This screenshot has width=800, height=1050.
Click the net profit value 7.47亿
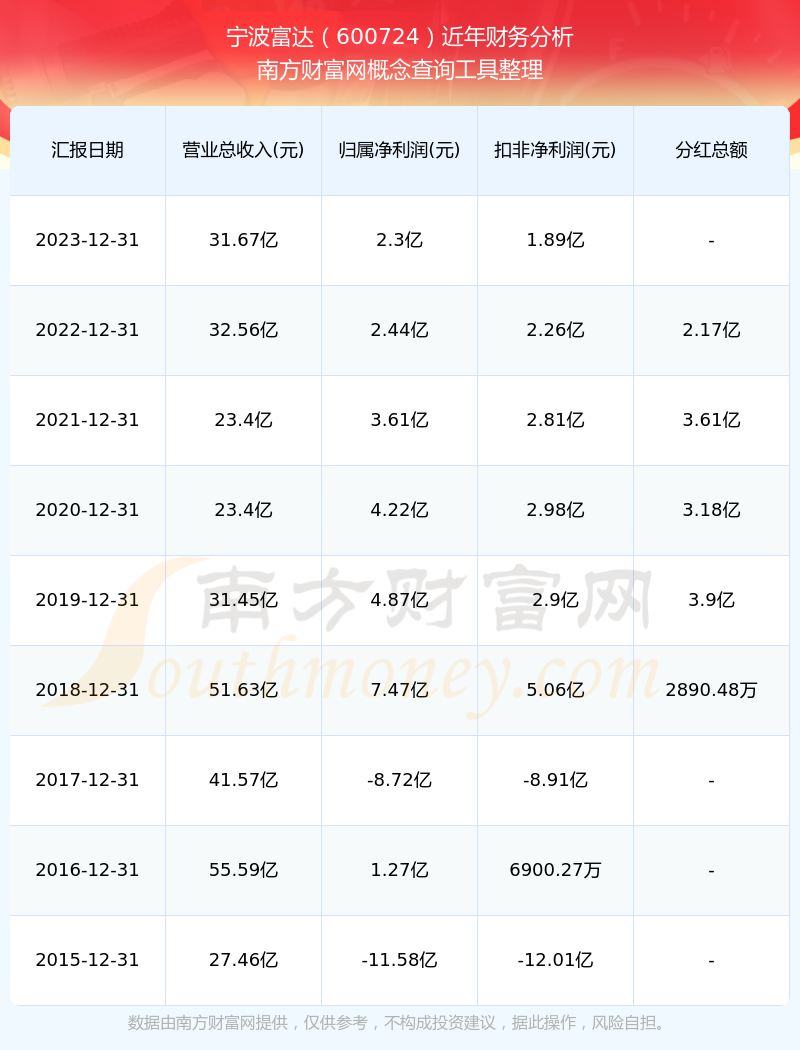pyautogui.click(x=400, y=690)
